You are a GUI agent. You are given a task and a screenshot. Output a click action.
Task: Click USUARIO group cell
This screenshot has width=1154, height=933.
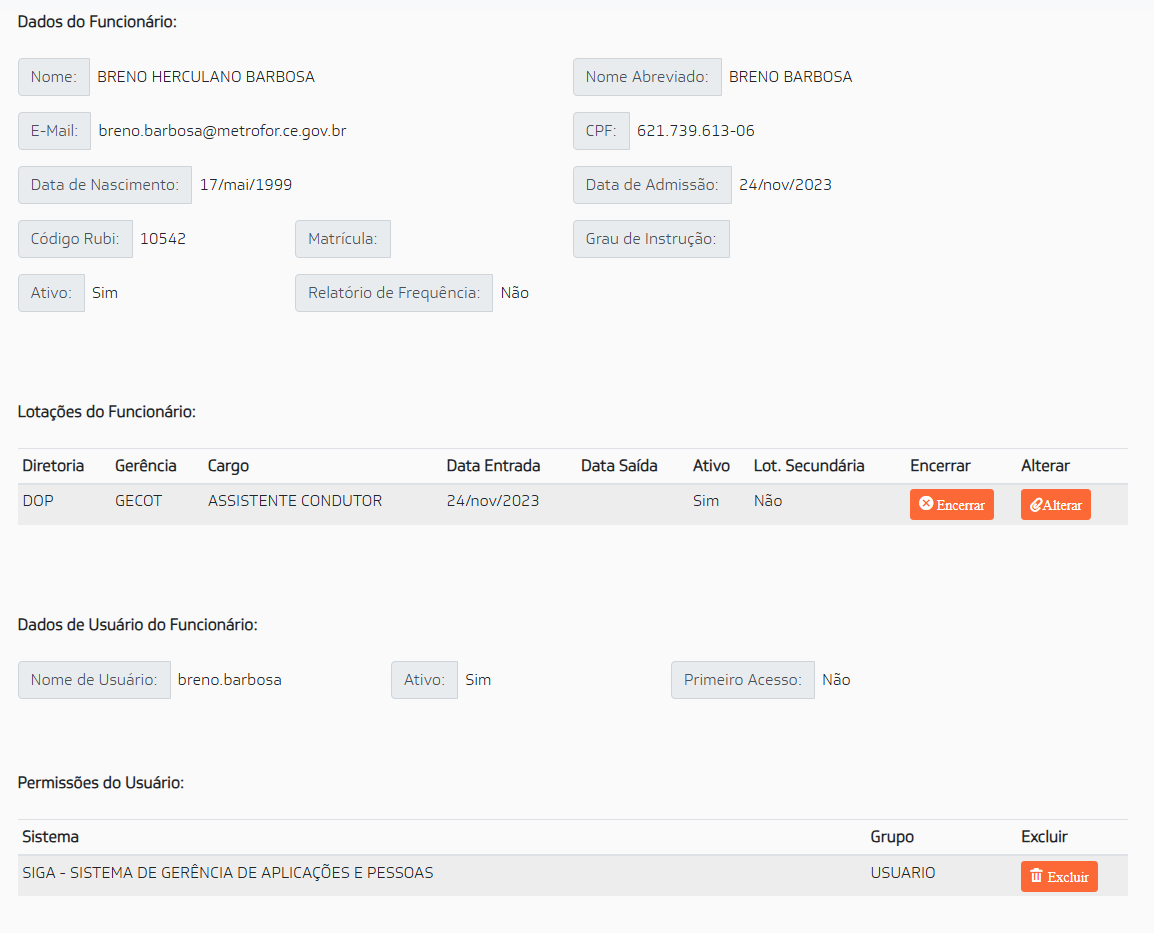click(903, 873)
